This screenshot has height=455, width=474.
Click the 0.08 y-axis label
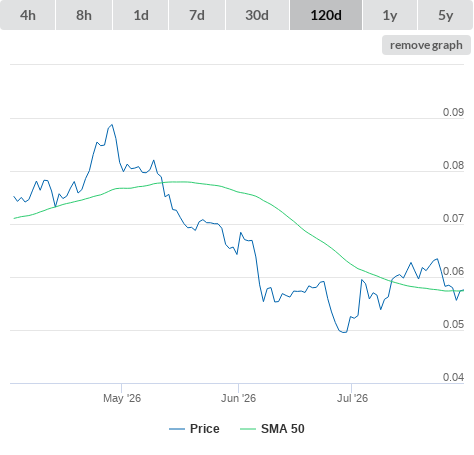tap(453, 165)
